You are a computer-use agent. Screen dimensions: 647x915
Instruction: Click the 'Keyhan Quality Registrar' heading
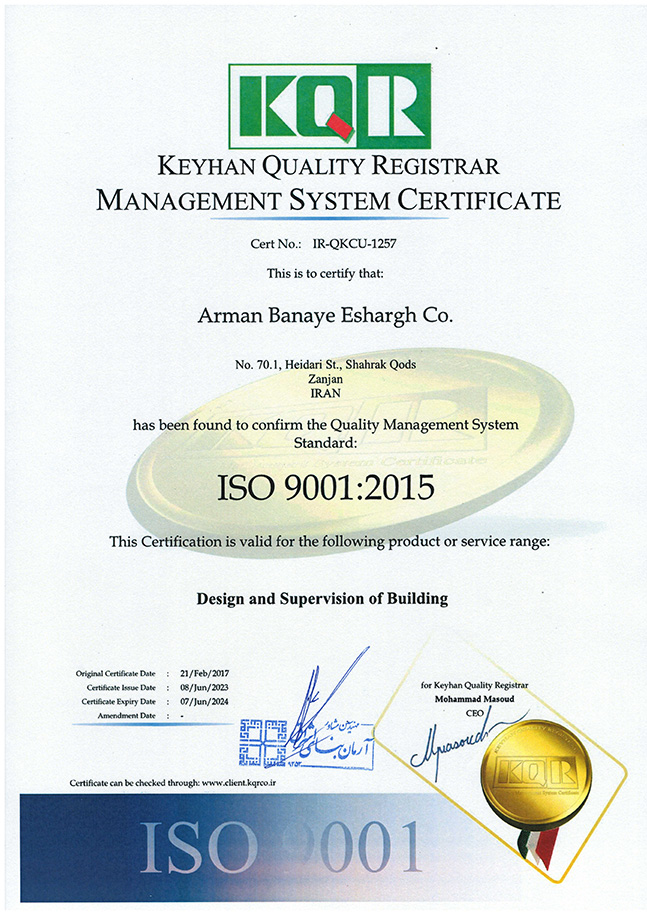coord(328,166)
